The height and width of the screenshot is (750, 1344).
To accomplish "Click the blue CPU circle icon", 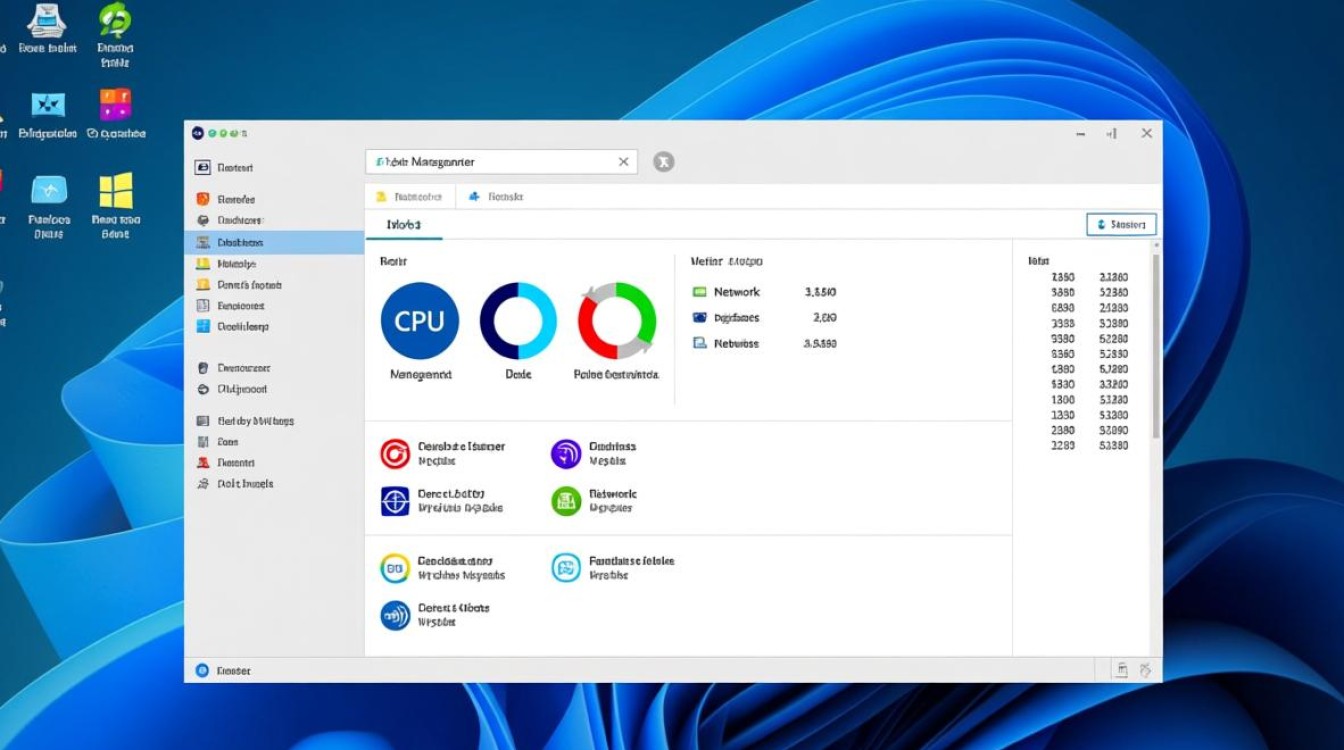I will [420, 321].
